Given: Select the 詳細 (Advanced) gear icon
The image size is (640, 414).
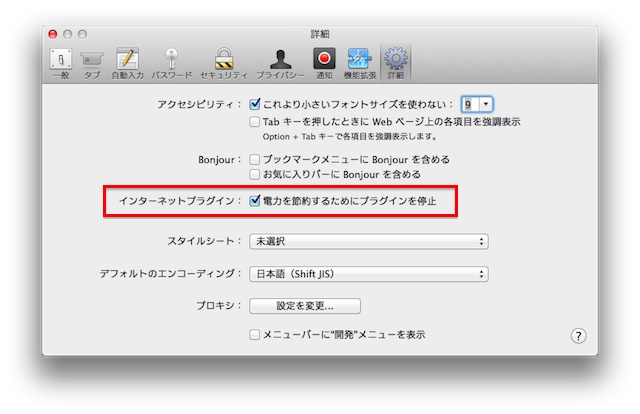Looking at the screenshot, I should [x=395, y=62].
